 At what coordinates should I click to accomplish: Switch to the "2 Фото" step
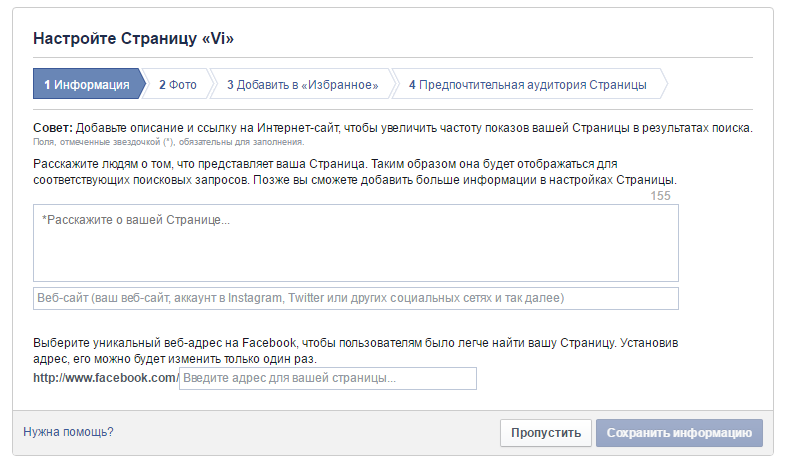[x=178, y=85]
